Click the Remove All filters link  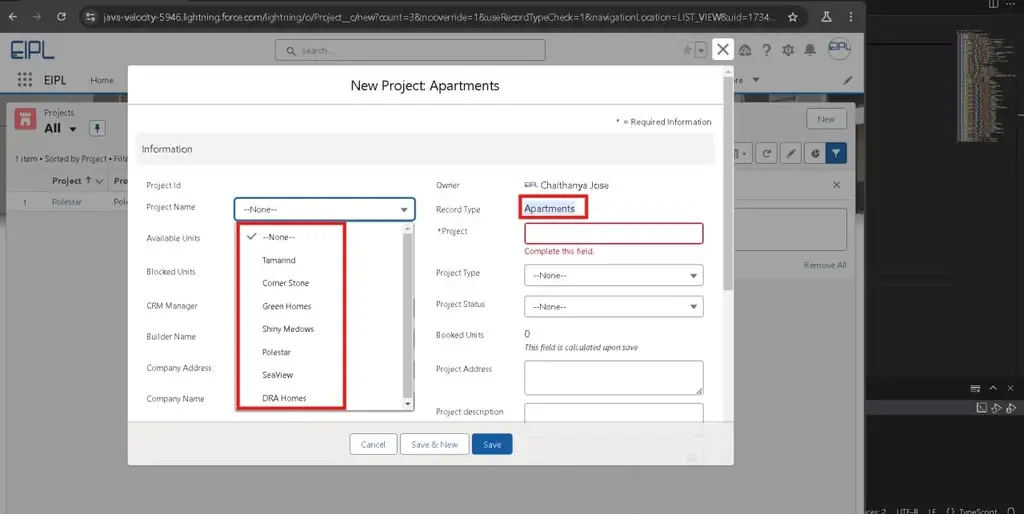825,265
